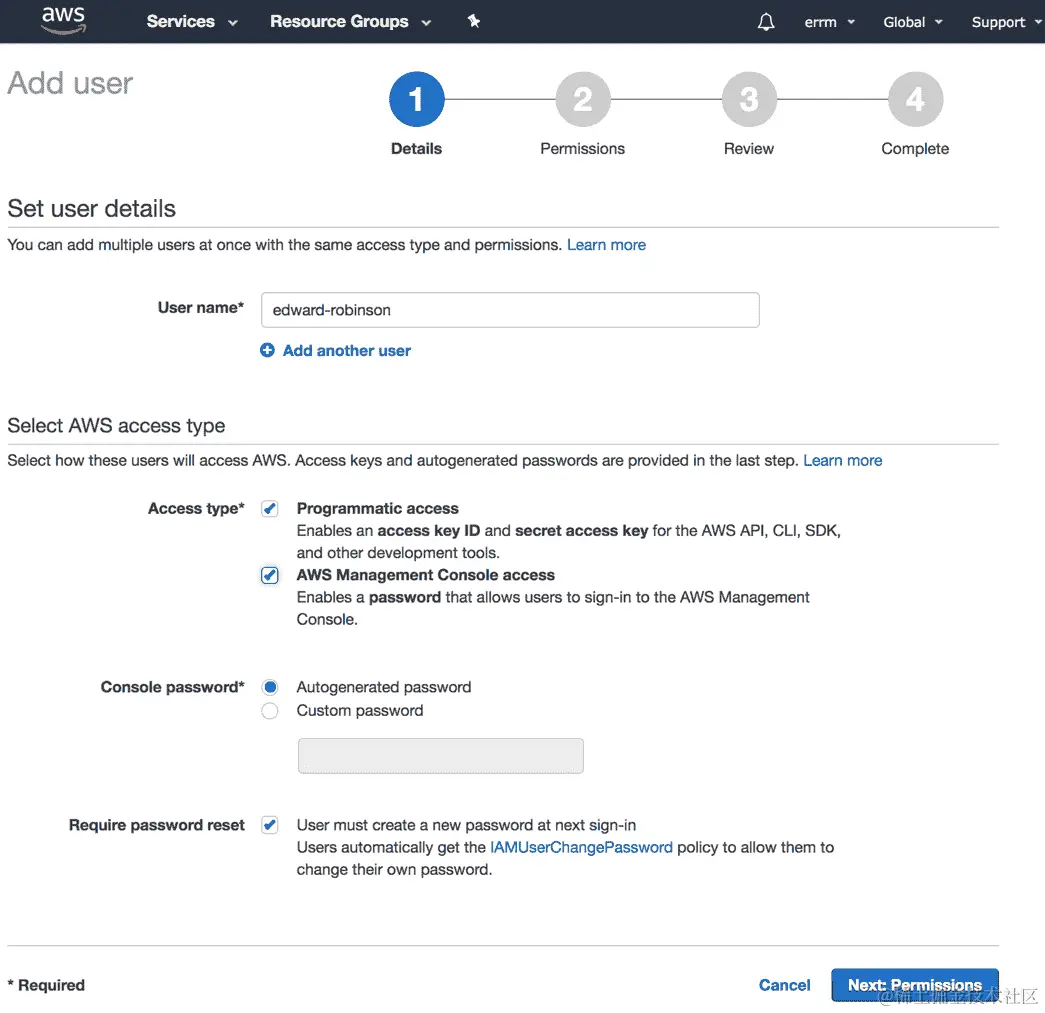
Task: Click the plus icon beside Add another user
Action: point(267,351)
